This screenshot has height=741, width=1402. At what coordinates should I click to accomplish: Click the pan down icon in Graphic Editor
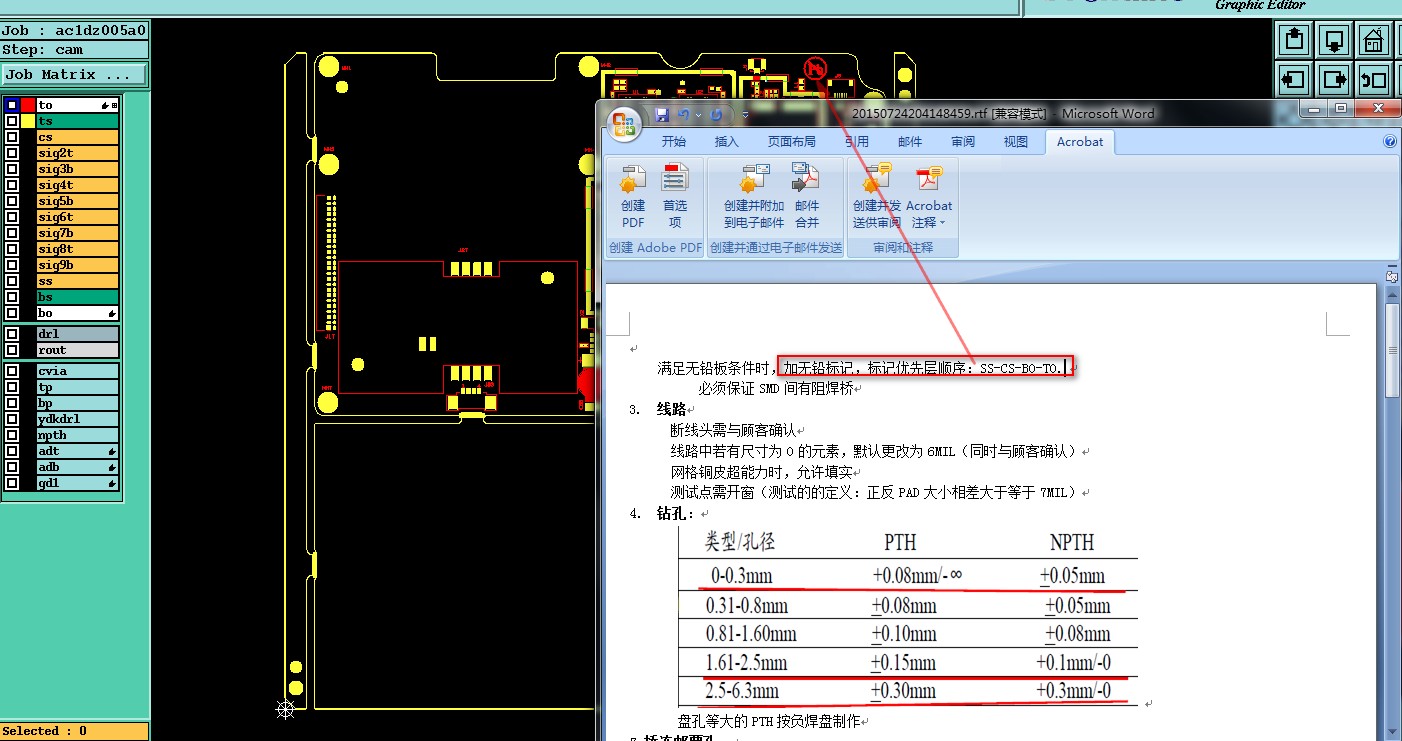point(1335,40)
